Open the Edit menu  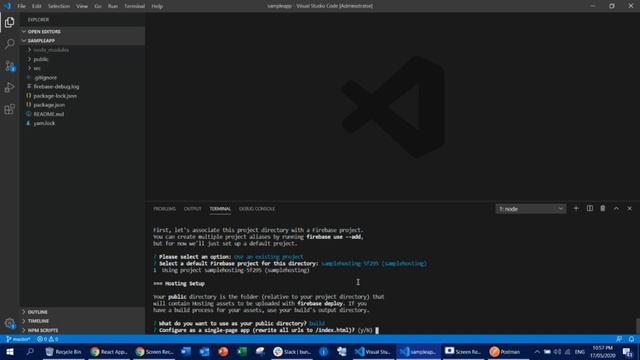coord(36,6)
